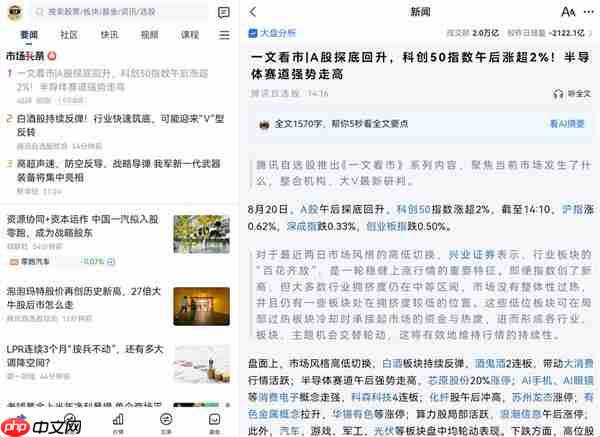
Task: Open the Aa font size setting
Action: [568, 12]
